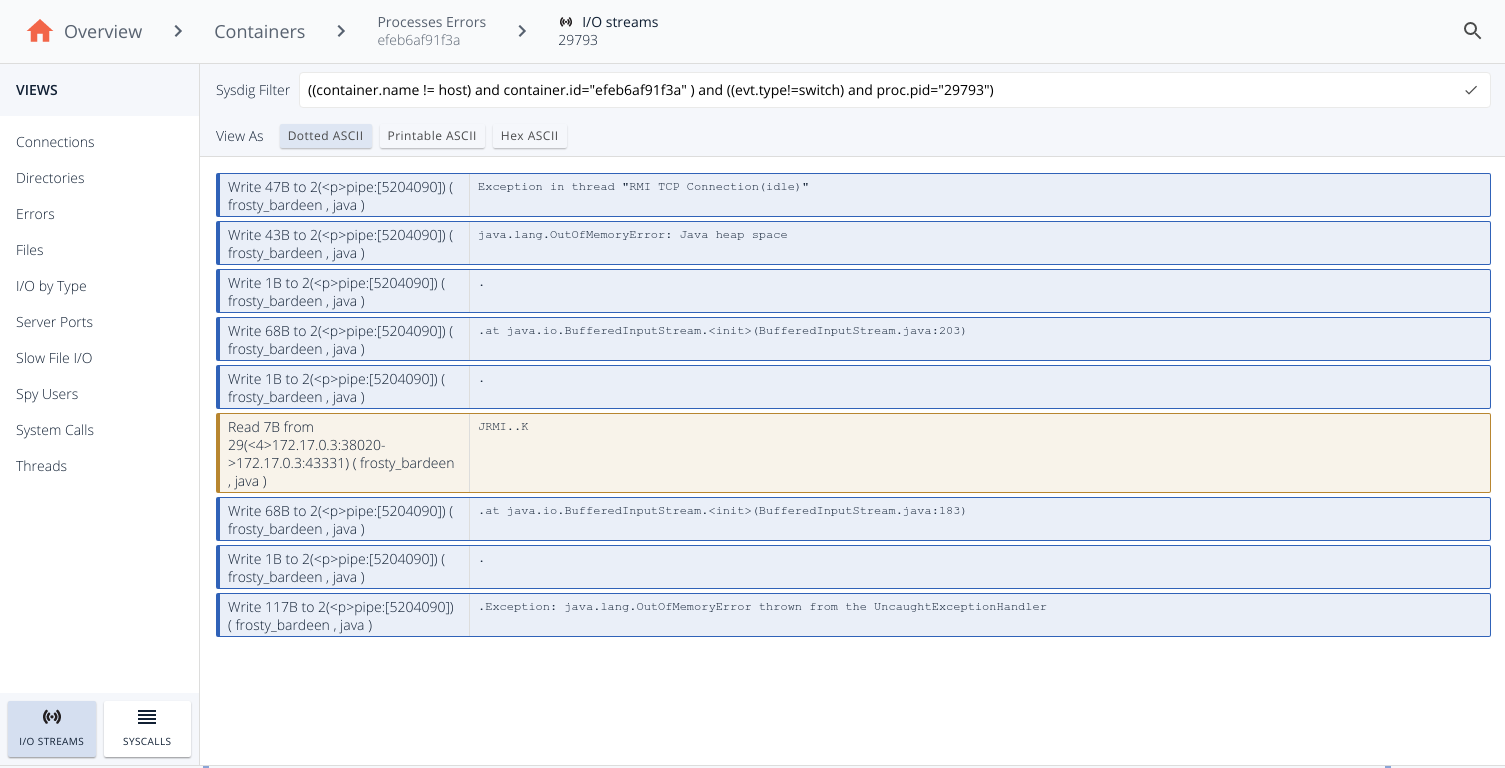
Task: Open the Connections view
Action: (55, 142)
